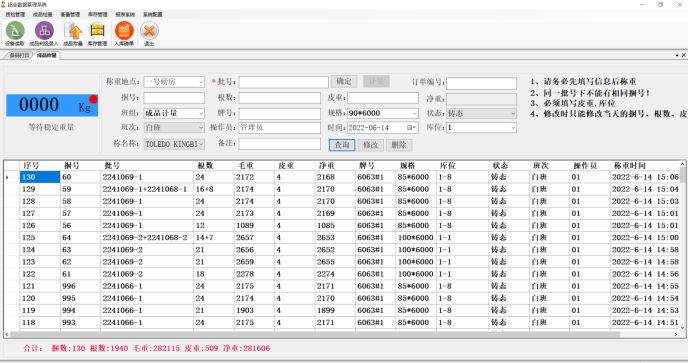Click the 删除 delete button

[x=399, y=145]
